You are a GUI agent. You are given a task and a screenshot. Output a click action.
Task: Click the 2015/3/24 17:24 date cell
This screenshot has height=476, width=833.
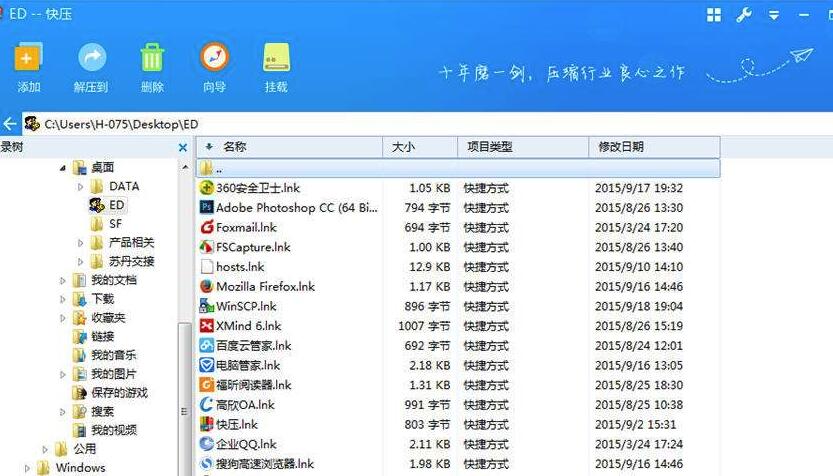pos(639,444)
